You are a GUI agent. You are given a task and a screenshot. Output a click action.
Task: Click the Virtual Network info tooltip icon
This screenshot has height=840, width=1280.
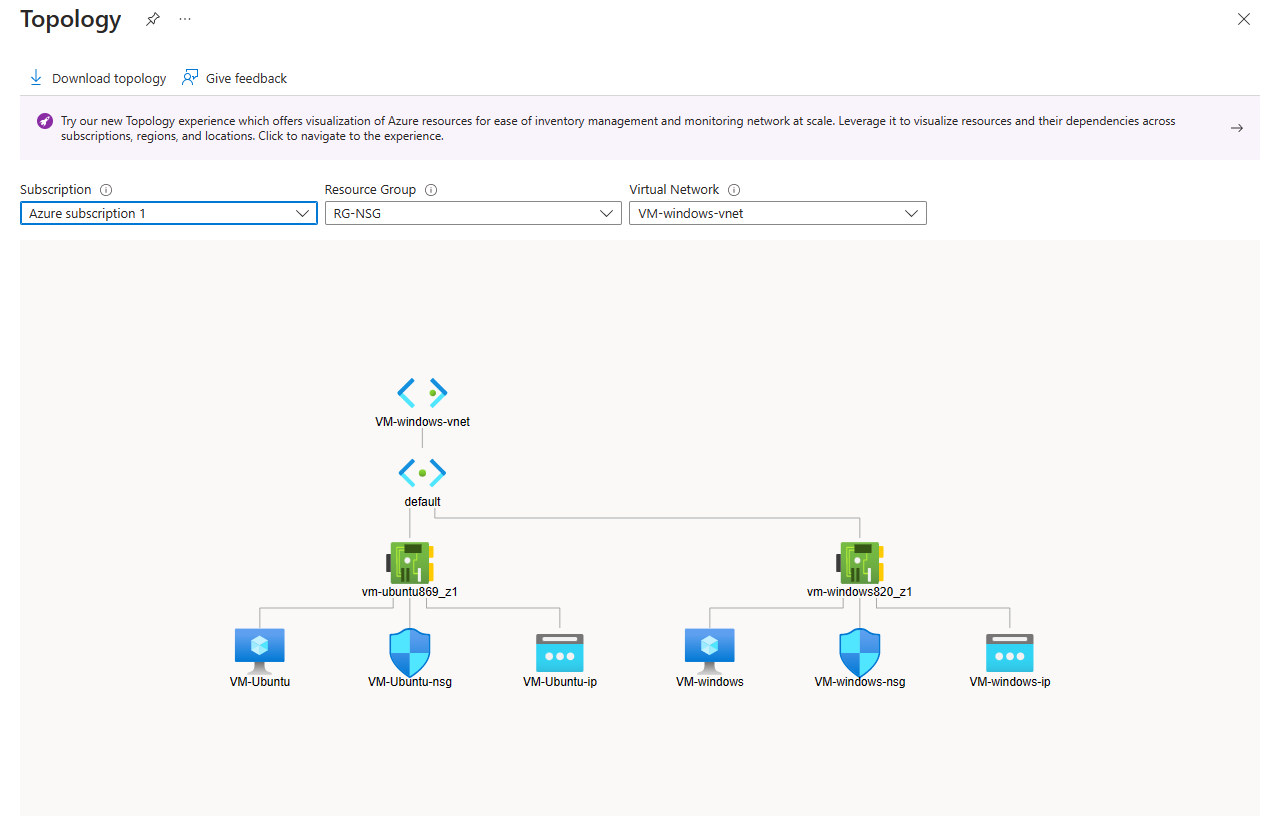[x=733, y=190]
